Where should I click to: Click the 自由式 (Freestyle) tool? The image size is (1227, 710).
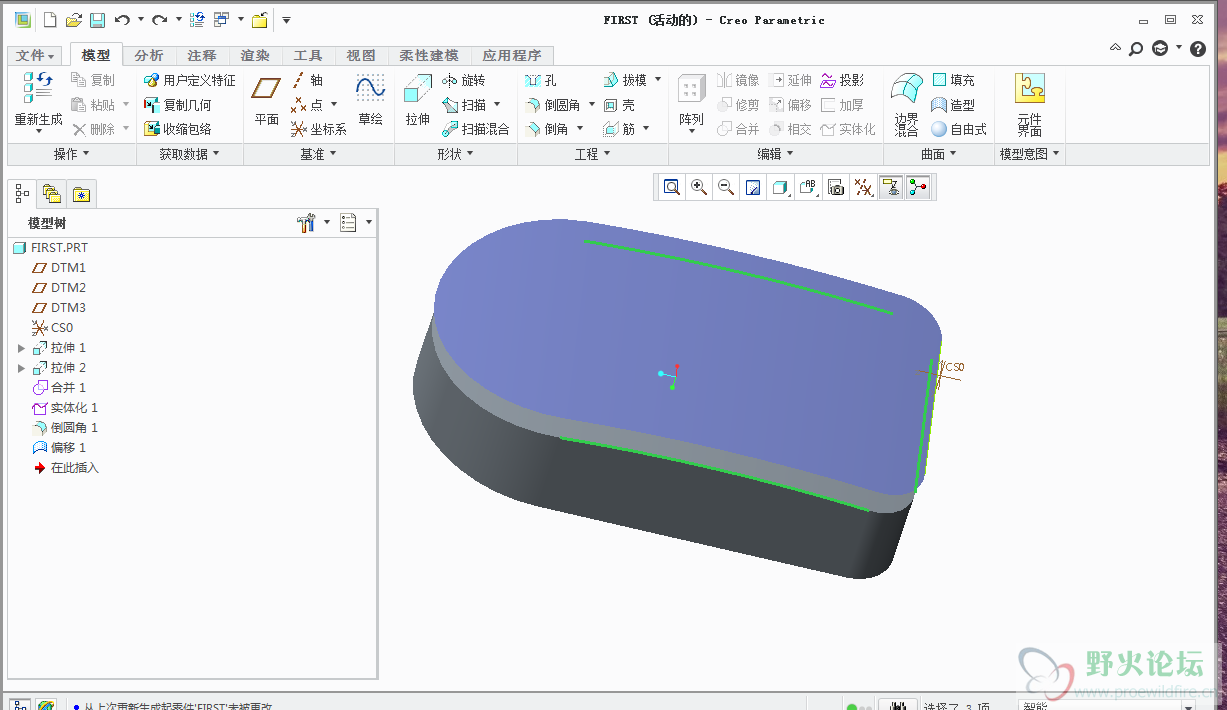(959, 129)
